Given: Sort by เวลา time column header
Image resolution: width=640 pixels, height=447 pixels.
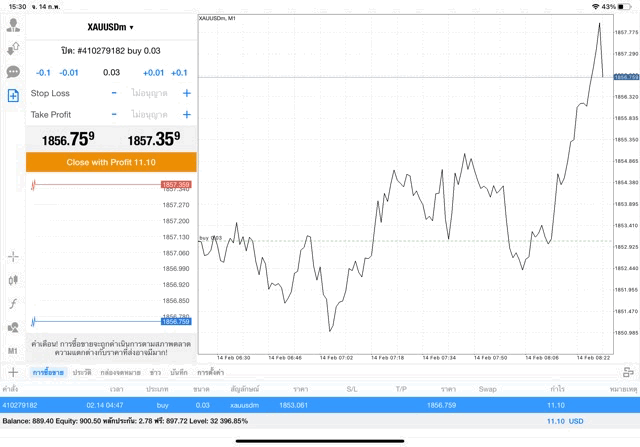Looking at the screenshot, I should [x=116, y=389].
